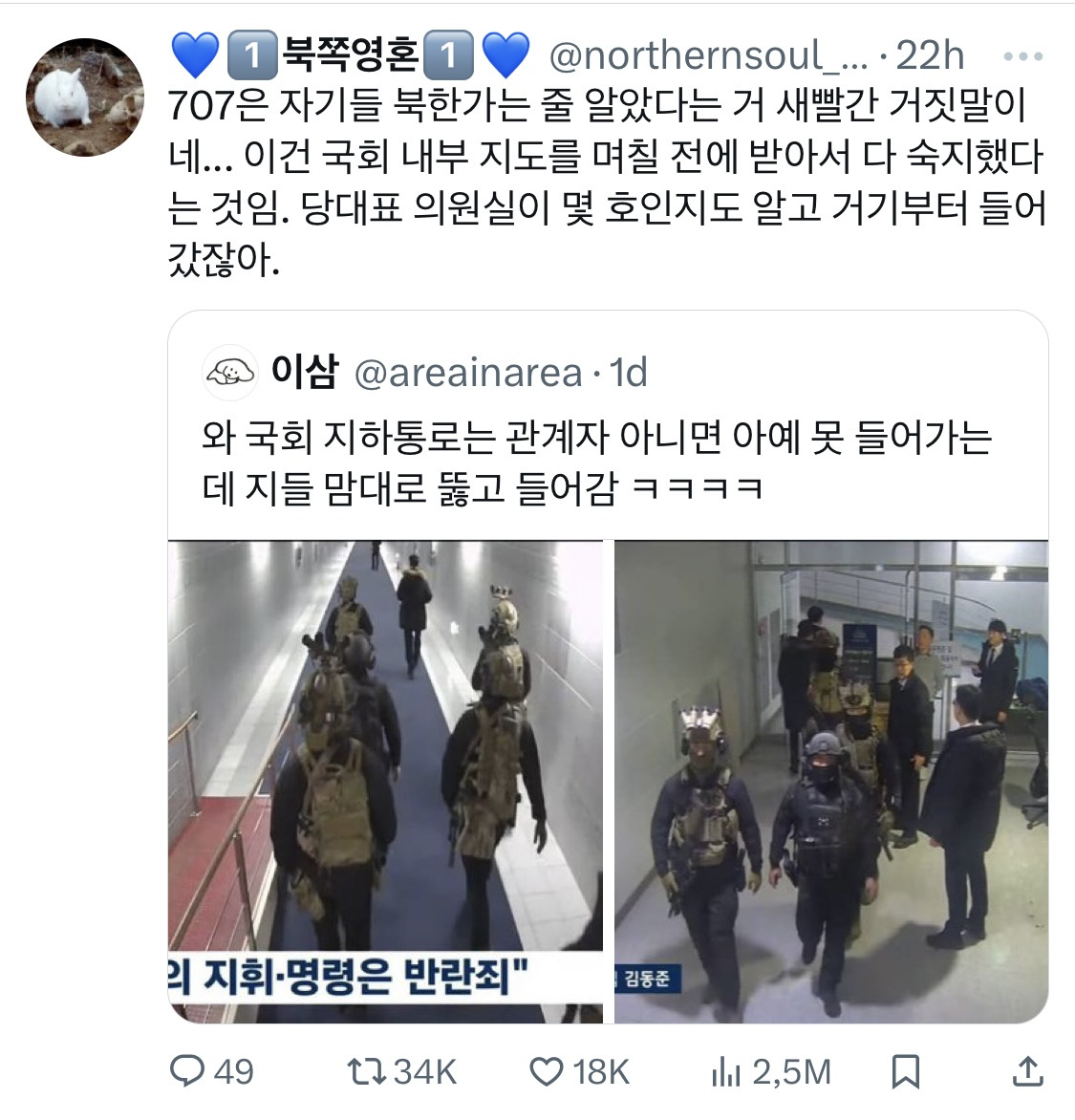
Task: Open the quoted tweet's 1d timestamp
Action: 628,373
